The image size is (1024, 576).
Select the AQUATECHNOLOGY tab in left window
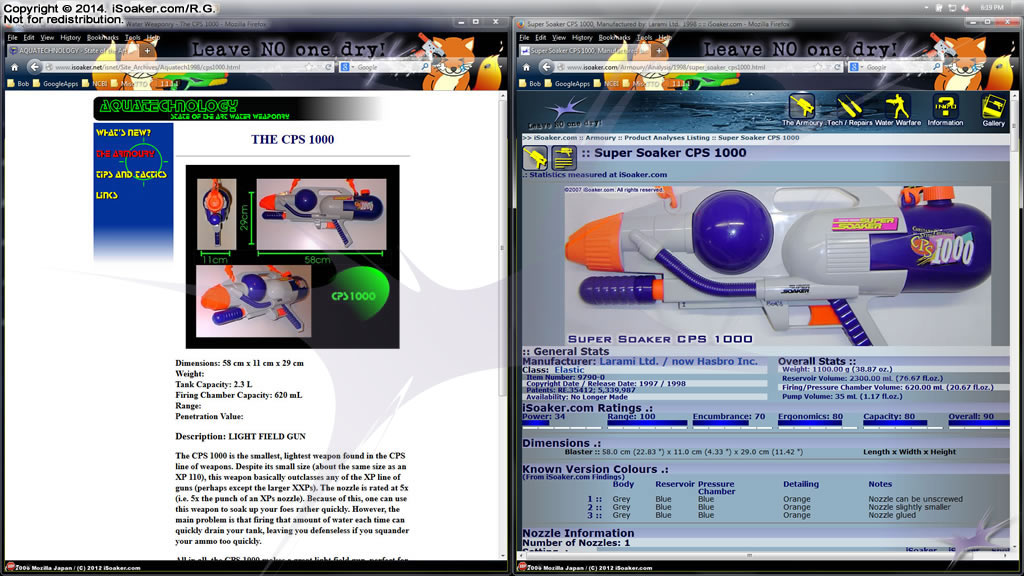pos(72,50)
